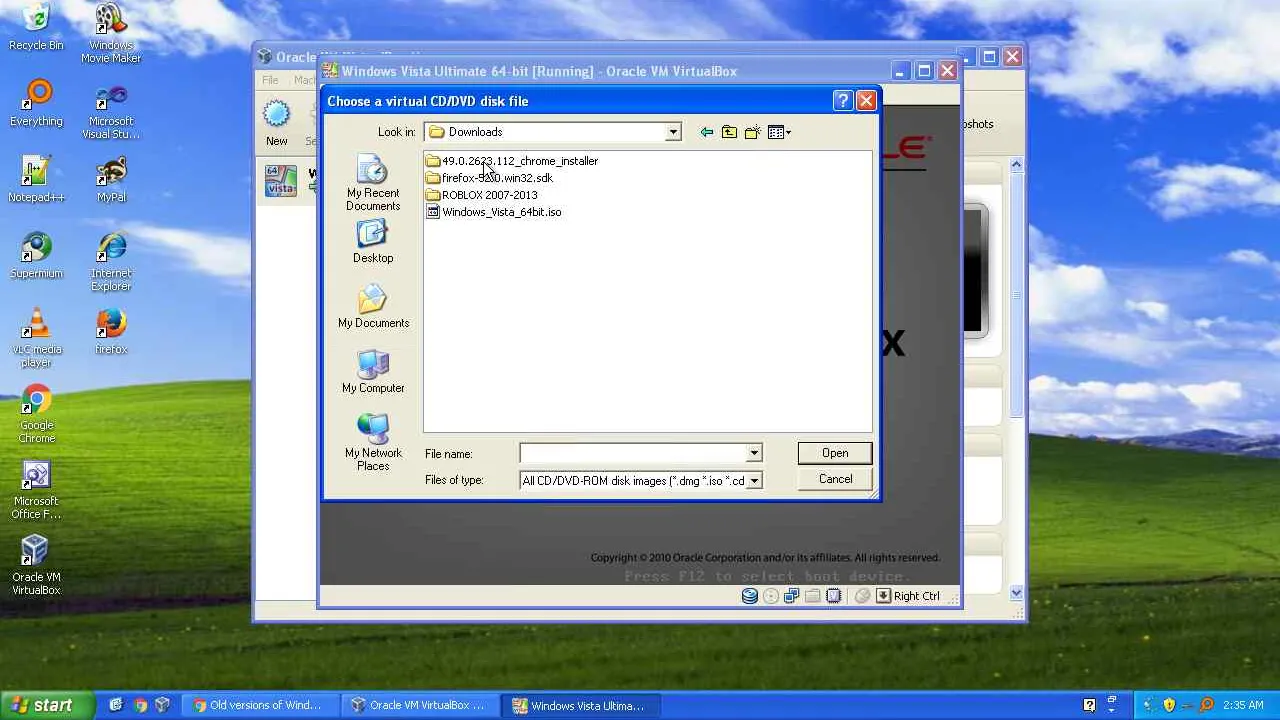Open the Views menu in file dialog
The image size is (1280, 720).
(779, 132)
